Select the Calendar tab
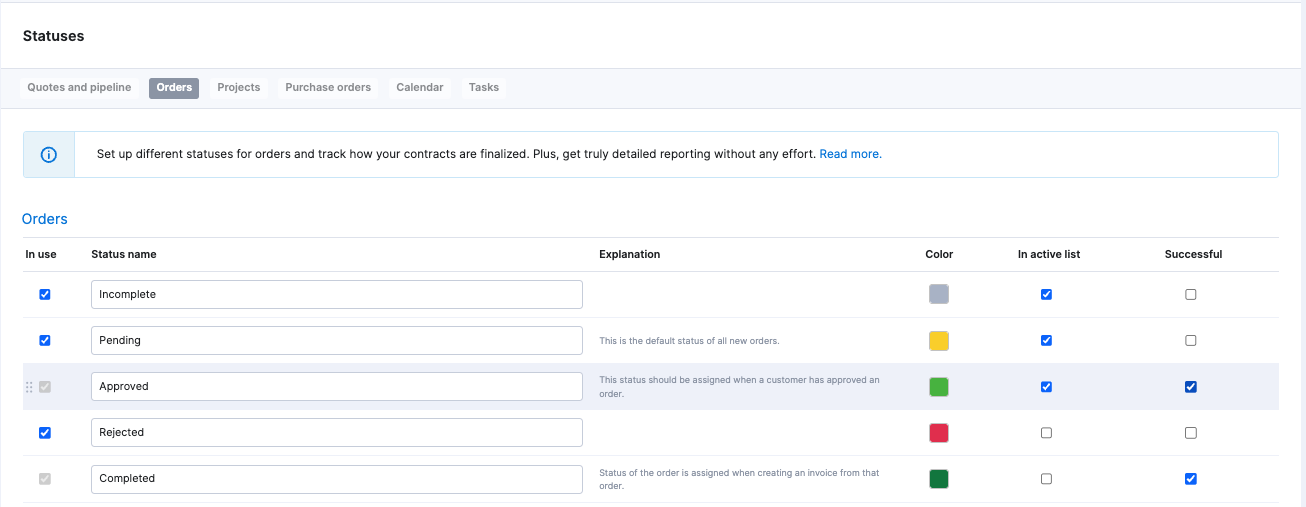This screenshot has height=507, width=1306. (x=420, y=88)
